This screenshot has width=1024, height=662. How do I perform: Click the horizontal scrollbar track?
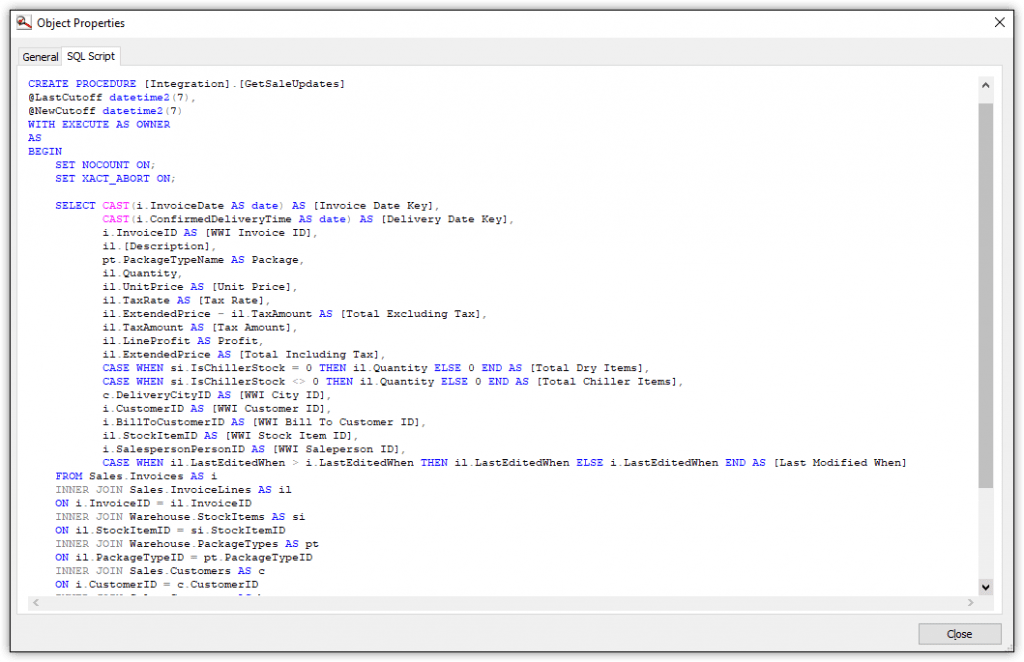(x=500, y=602)
